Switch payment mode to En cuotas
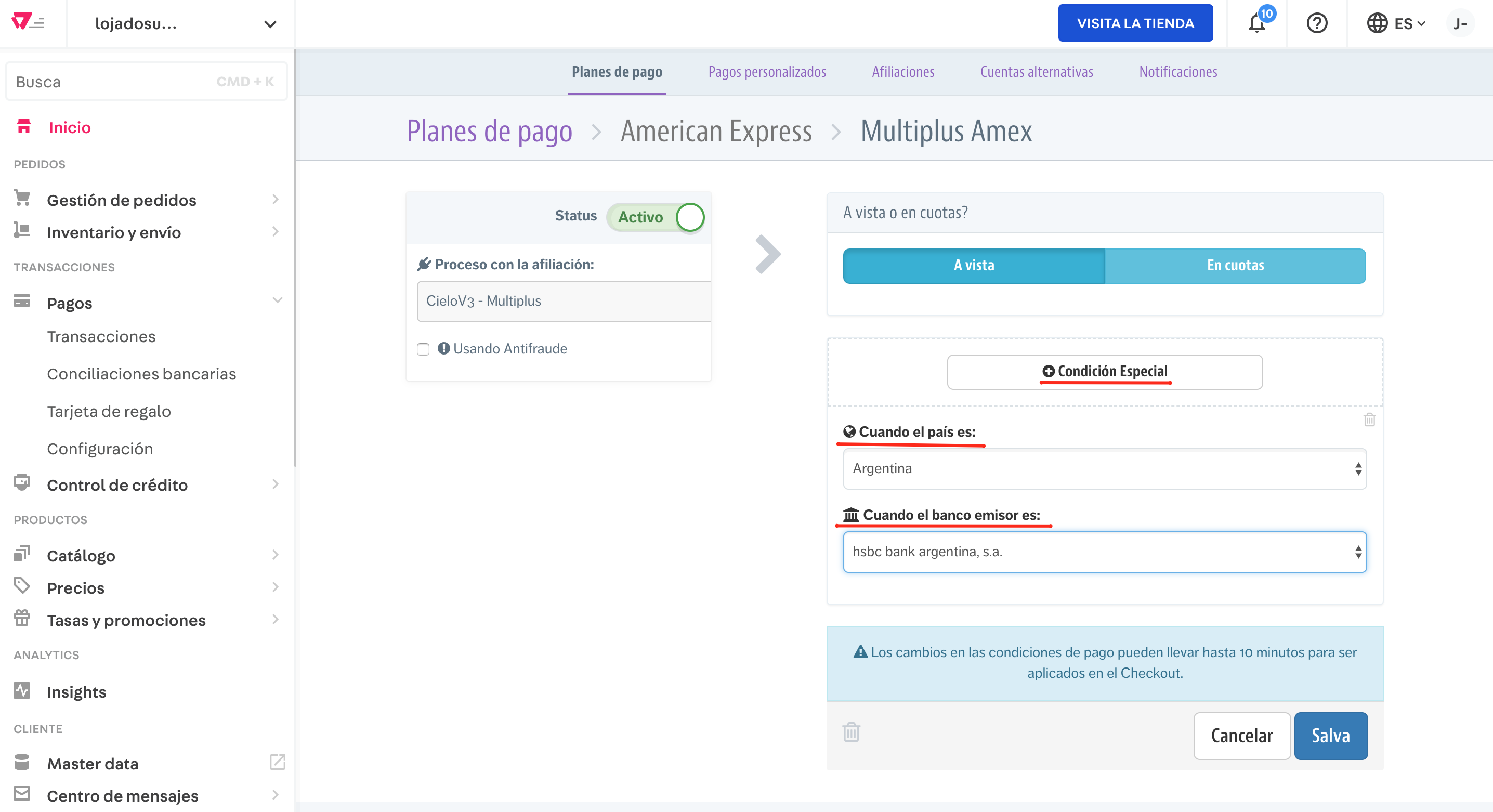The width and height of the screenshot is (1493, 812). pos(1235,266)
